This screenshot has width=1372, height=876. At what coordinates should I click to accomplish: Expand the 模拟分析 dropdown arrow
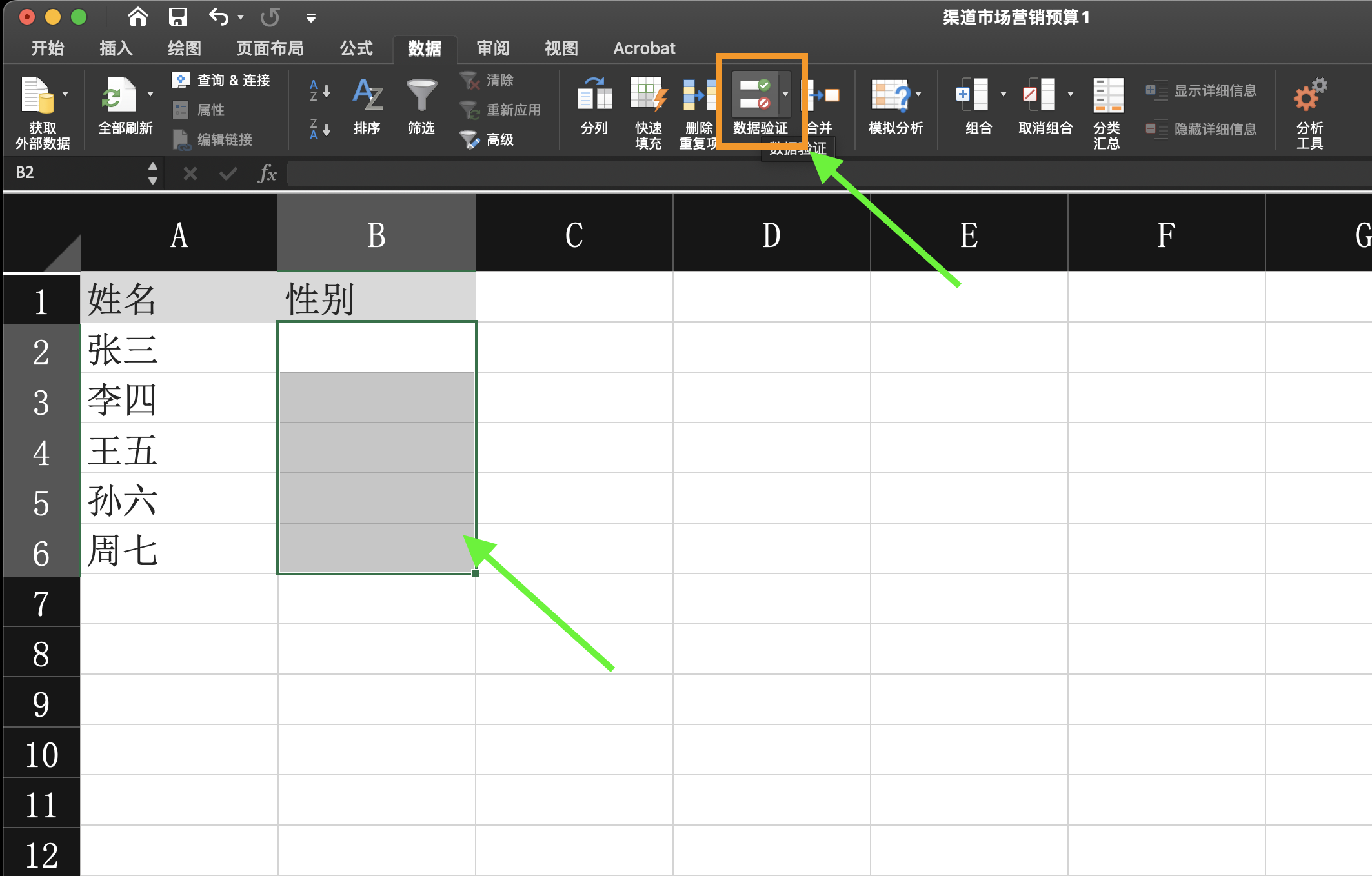918,95
